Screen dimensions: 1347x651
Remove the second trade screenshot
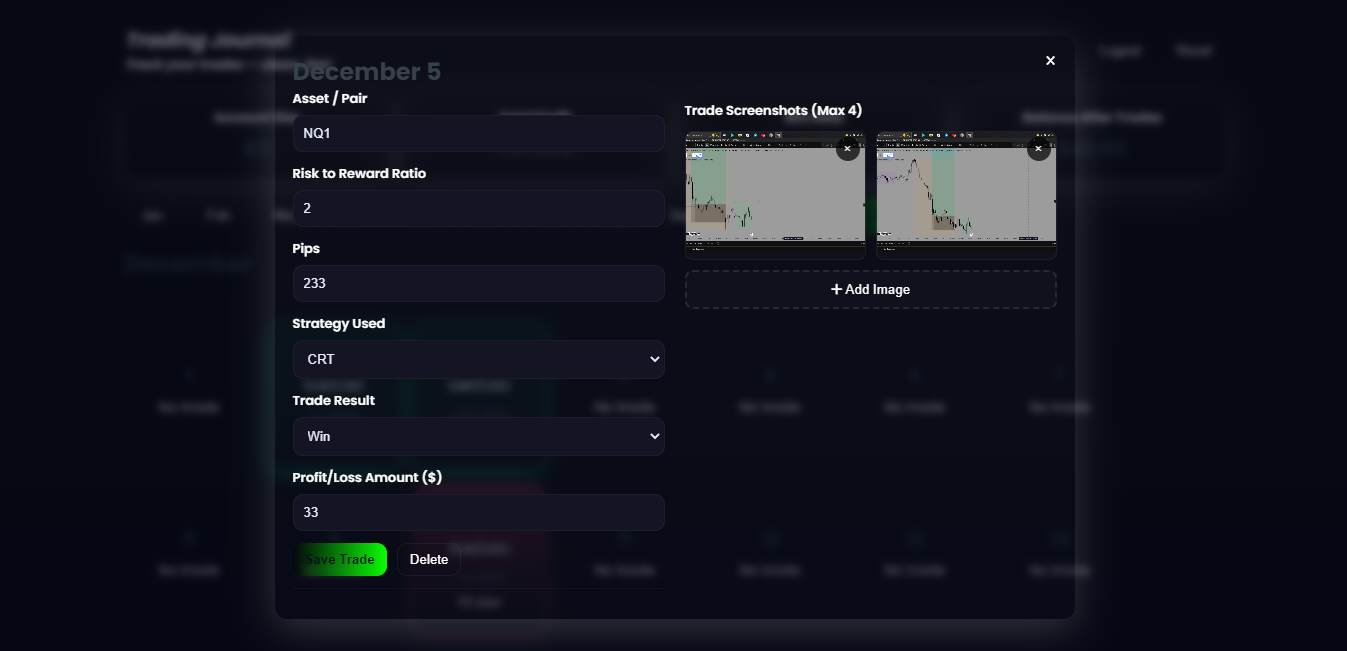click(1039, 149)
